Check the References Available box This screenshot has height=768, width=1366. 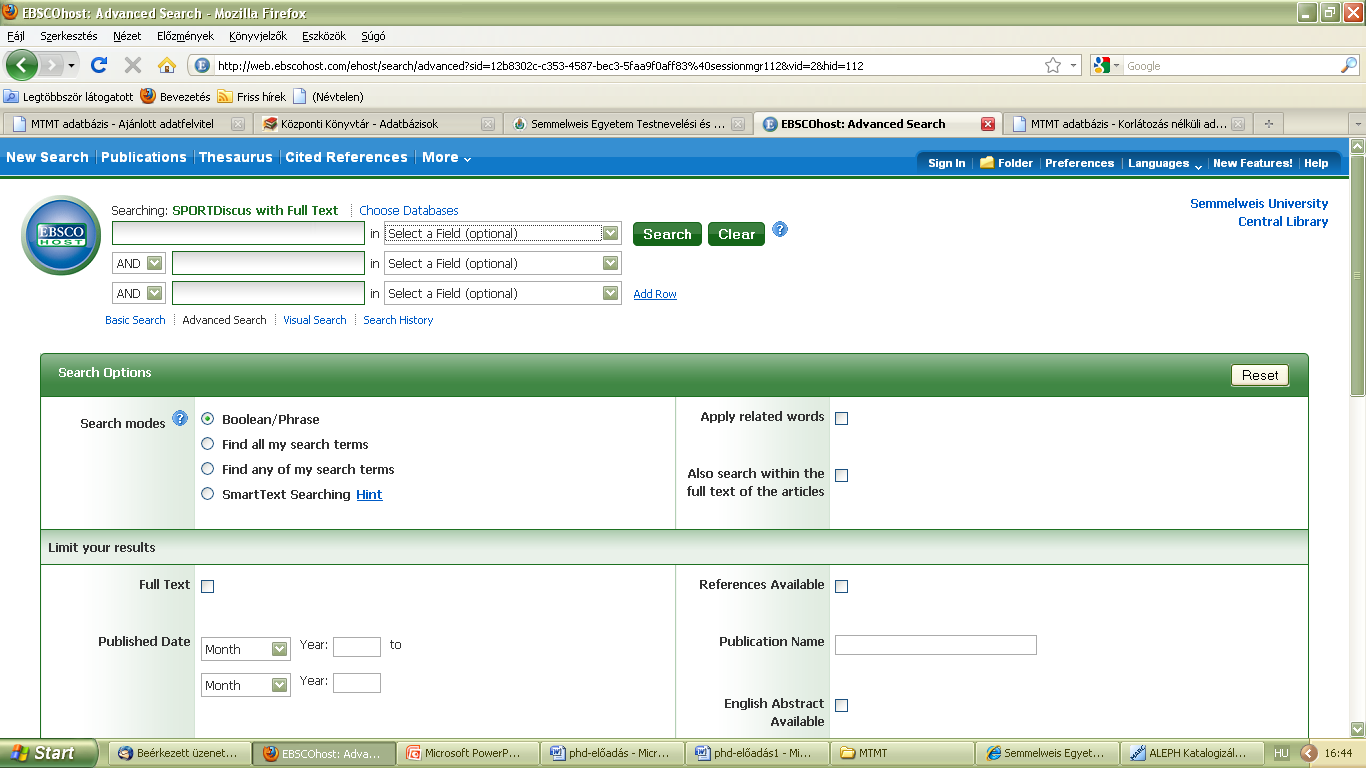pyautogui.click(x=841, y=586)
